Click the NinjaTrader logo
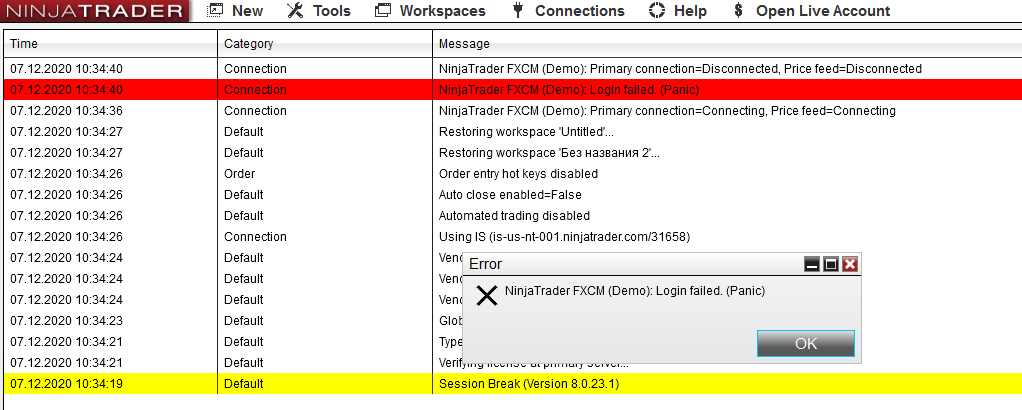The height and width of the screenshot is (410, 1022). click(x=93, y=11)
